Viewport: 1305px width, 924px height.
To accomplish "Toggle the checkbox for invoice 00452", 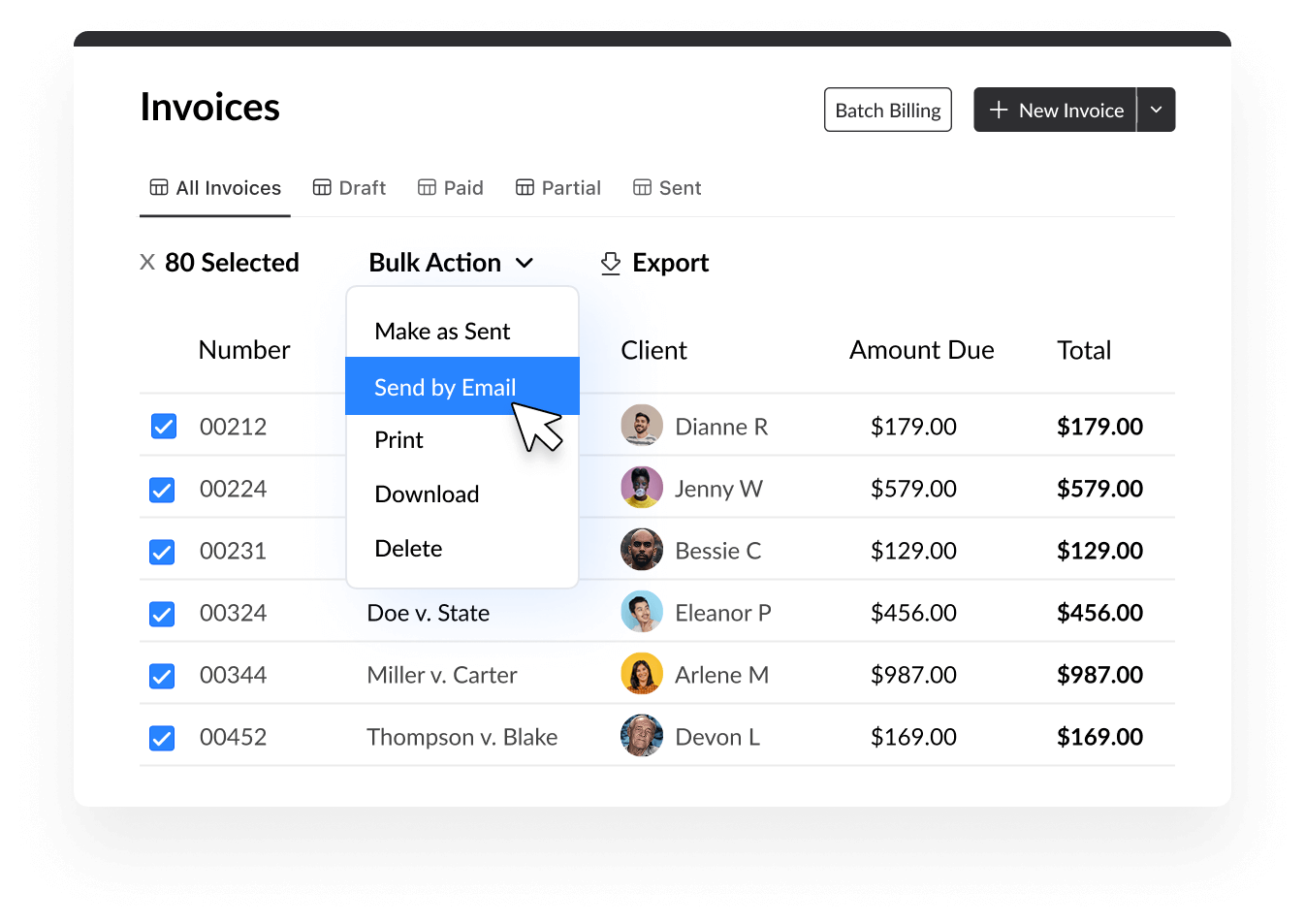I will click(x=163, y=738).
